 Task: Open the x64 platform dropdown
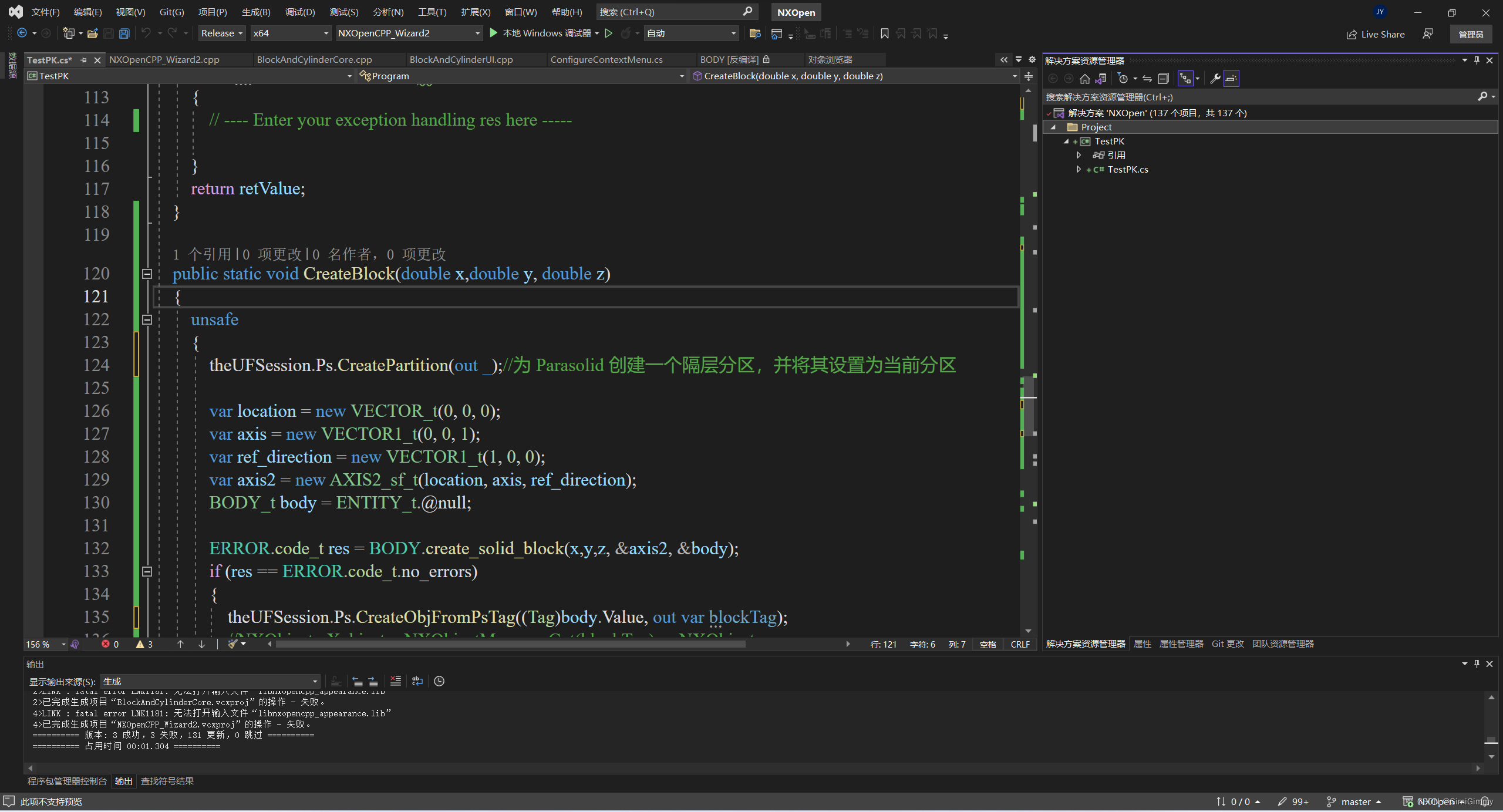[291, 33]
